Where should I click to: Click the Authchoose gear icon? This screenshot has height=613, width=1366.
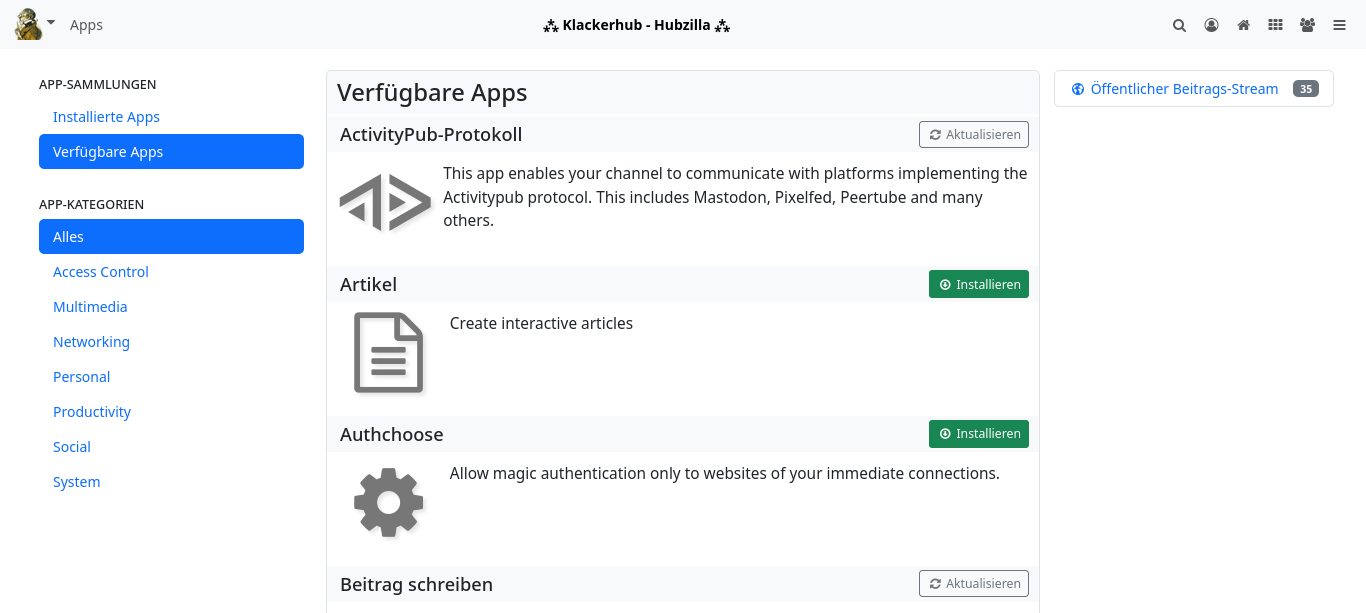pyautogui.click(x=388, y=502)
